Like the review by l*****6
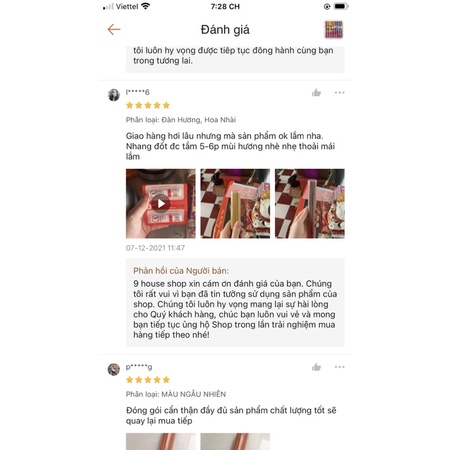Screen dimensions: 450x450 pos(316,93)
